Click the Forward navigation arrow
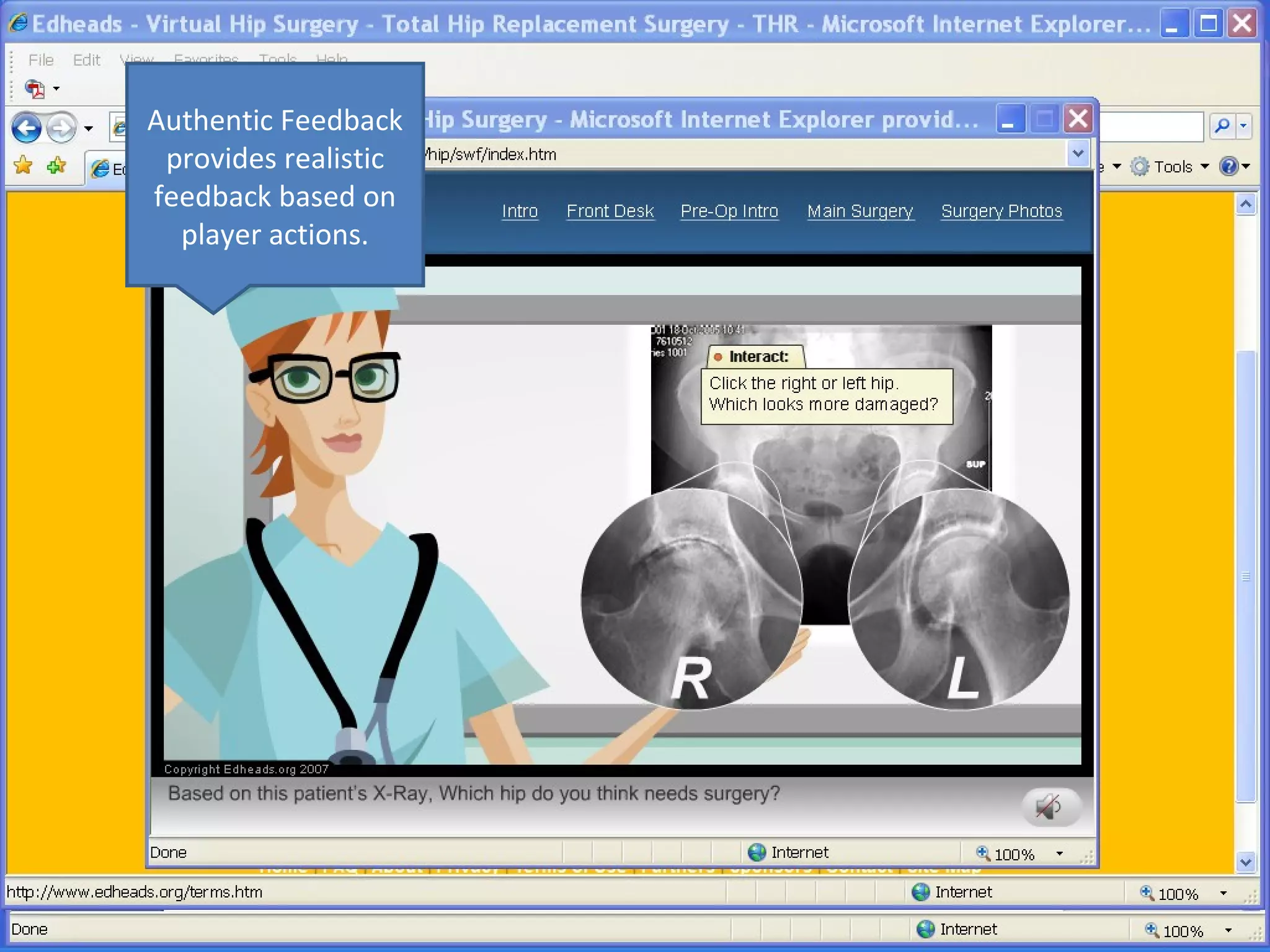This screenshot has width=1270, height=952. pyautogui.click(x=61, y=128)
